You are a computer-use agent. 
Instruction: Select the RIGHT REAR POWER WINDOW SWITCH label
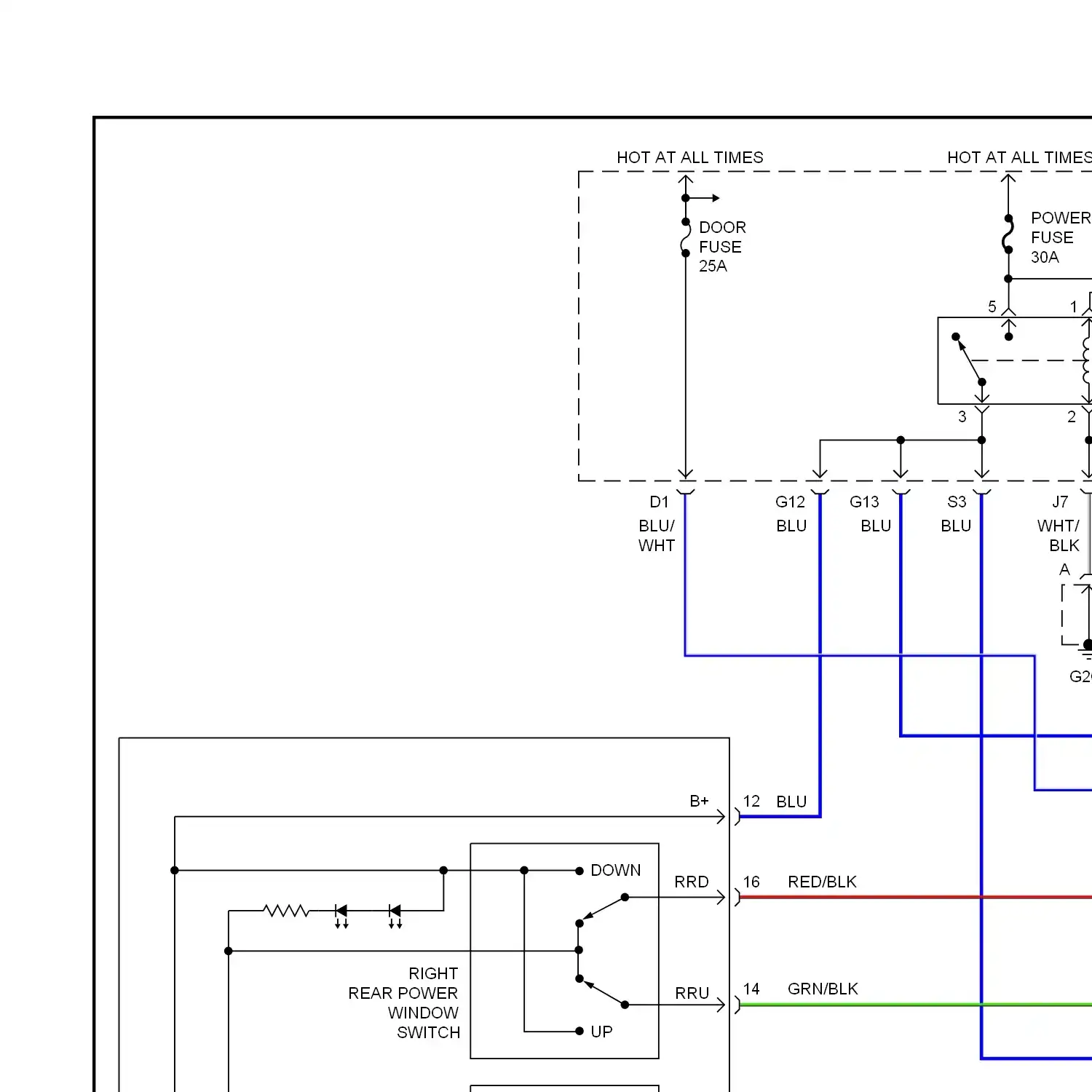(x=404, y=1003)
